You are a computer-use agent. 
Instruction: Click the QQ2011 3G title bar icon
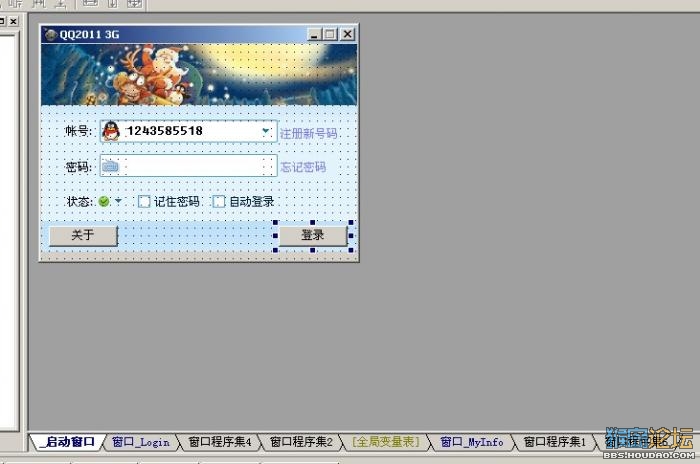click(x=51, y=34)
